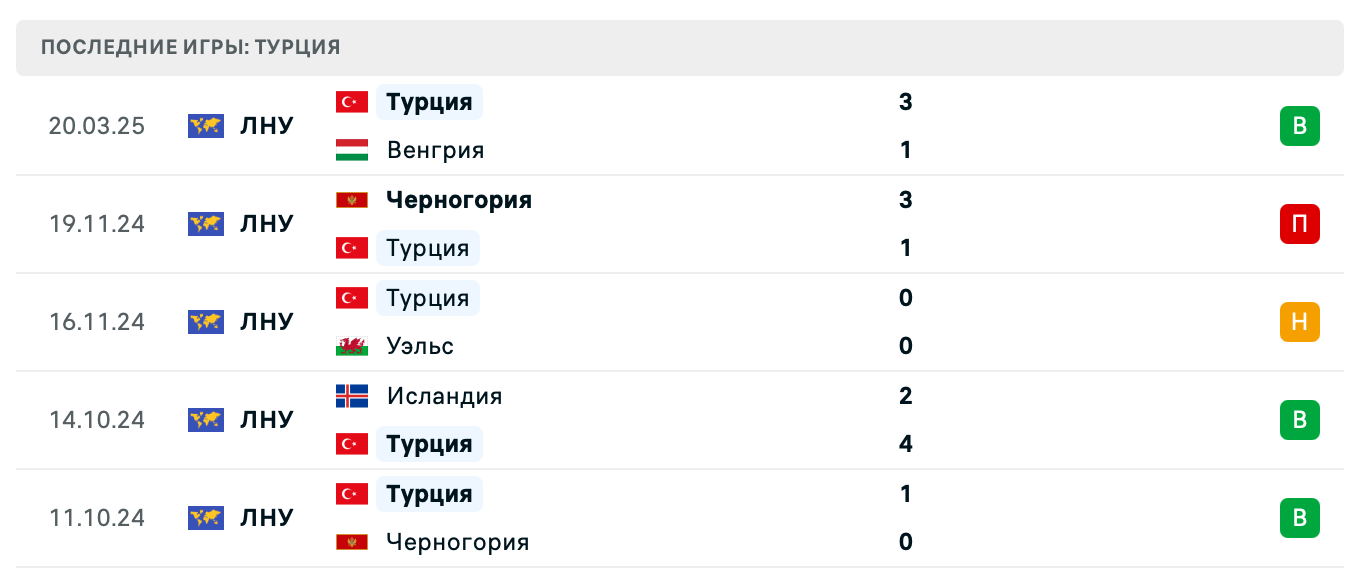The image size is (1360, 584).
Task: Click the Montenegro flag next to Черногория
Action: pos(352,199)
